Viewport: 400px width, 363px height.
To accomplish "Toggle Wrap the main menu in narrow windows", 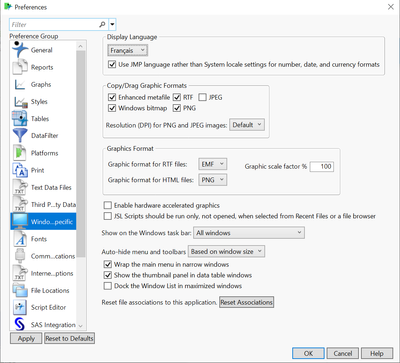I will pos(108,264).
